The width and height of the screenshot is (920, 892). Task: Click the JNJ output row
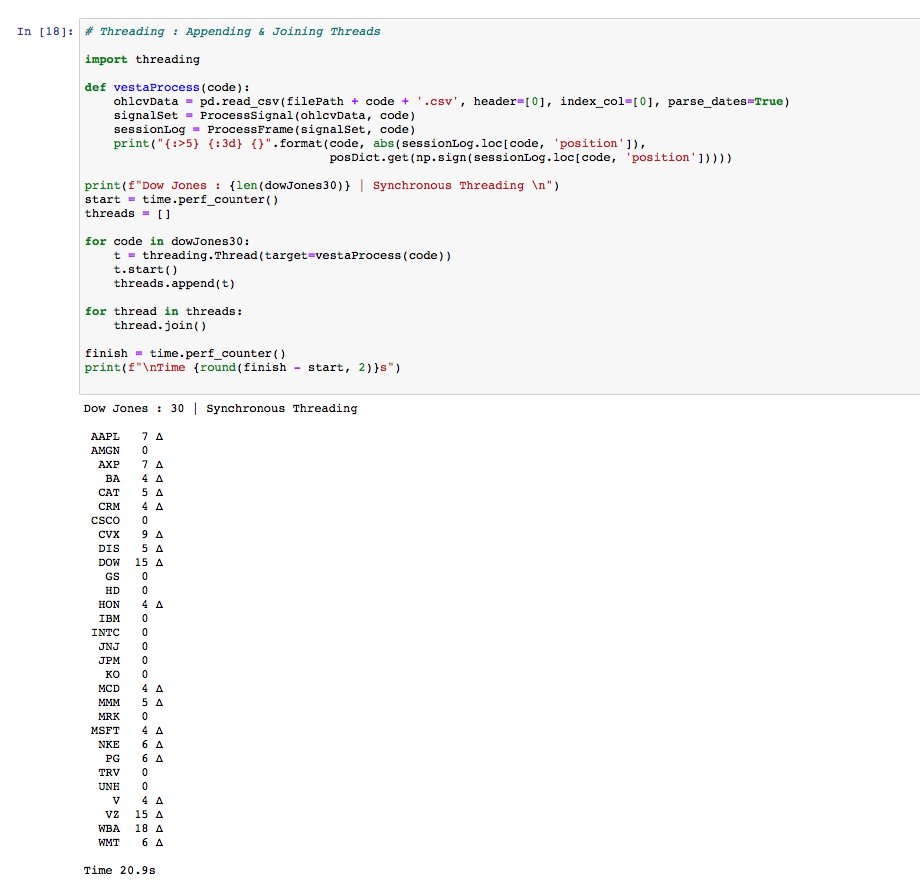[x=123, y=647]
